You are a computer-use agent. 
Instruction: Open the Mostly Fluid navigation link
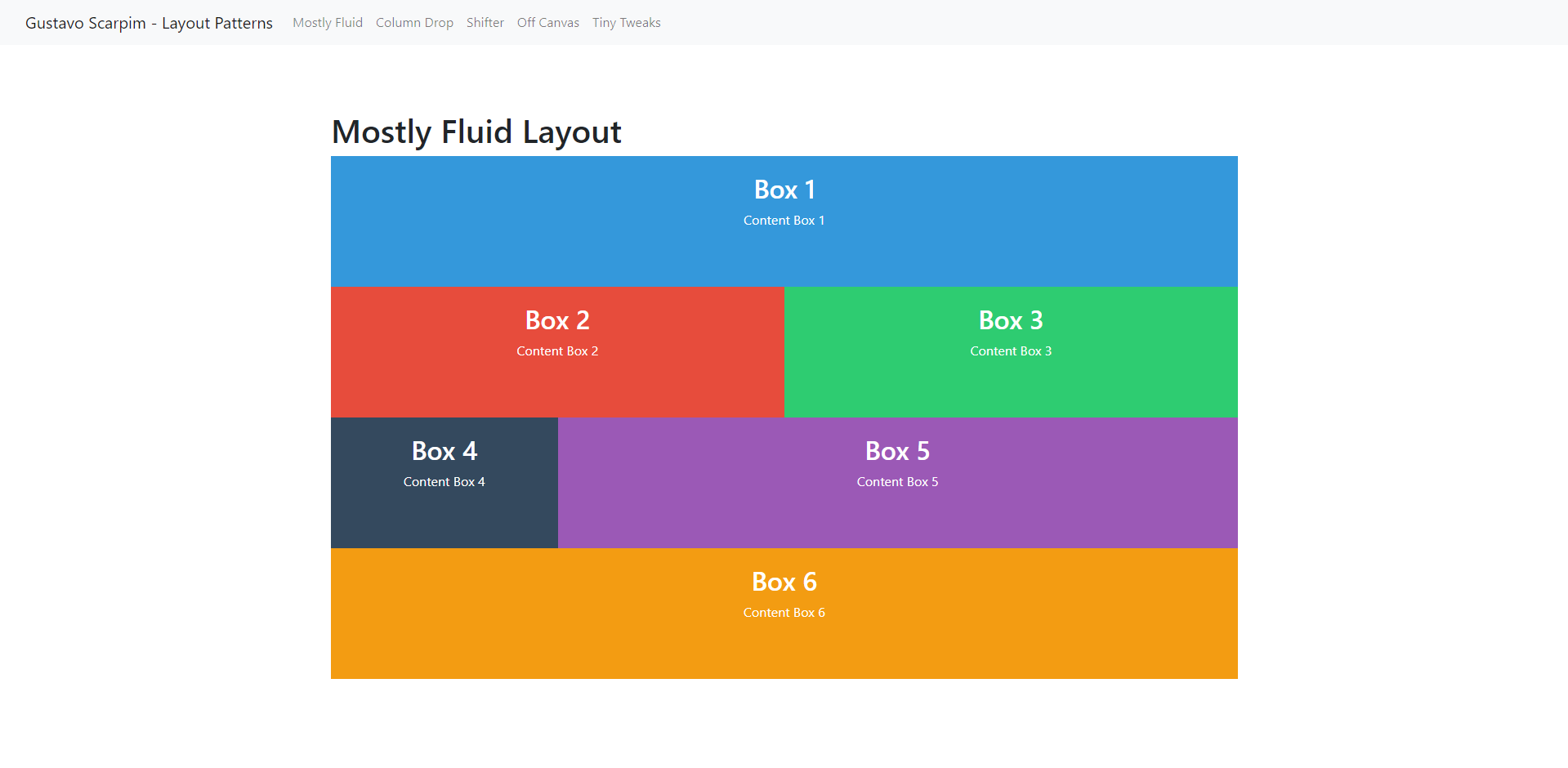click(327, 22)
